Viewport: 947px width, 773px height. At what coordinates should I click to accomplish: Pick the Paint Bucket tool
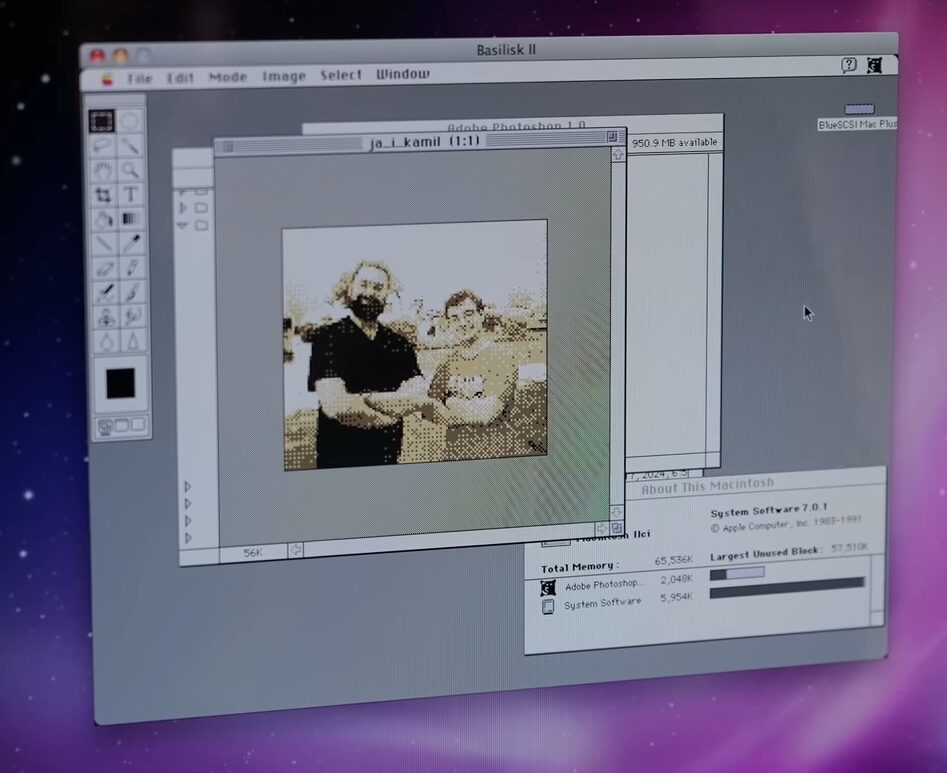coord(103,219)
